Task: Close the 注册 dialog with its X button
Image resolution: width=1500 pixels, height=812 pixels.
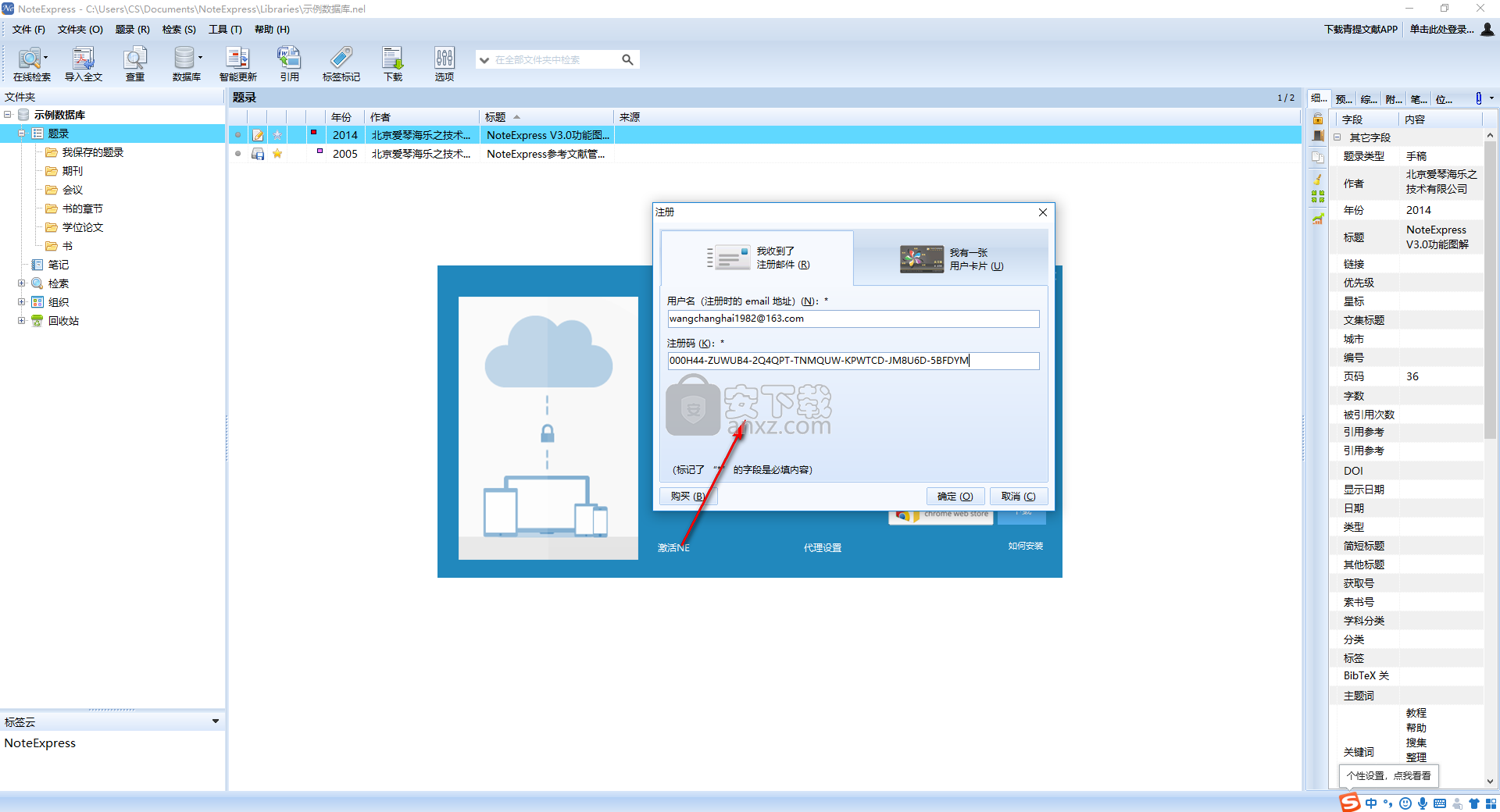Action: (x=1042, y=212)
